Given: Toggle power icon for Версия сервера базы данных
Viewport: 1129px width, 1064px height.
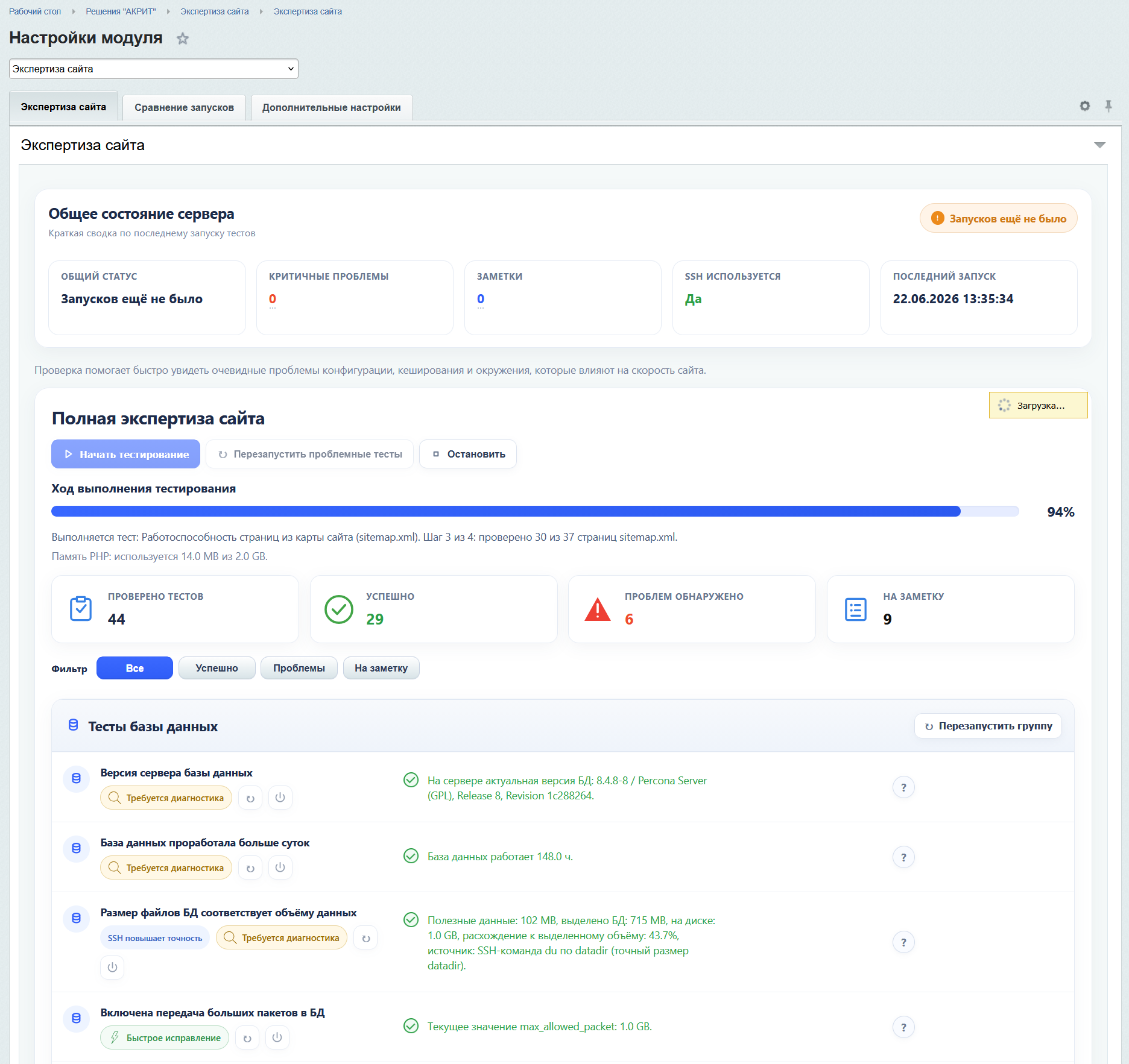Looking at the screenshot, I should (x=280, y=798).
